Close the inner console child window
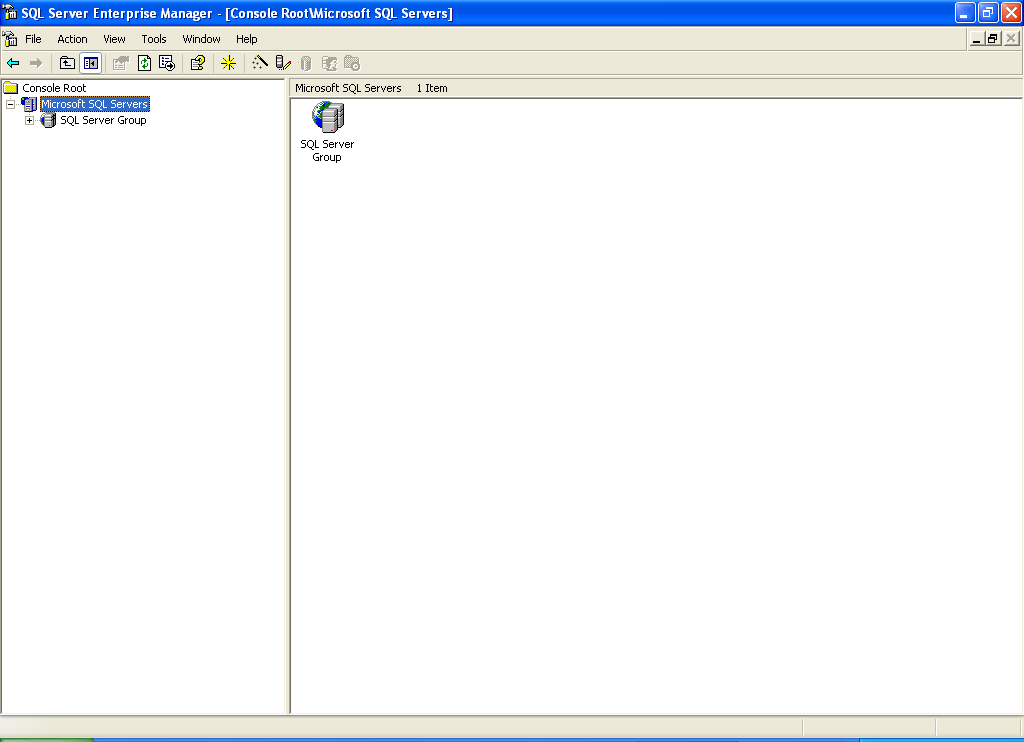 tap(1011, 39)
